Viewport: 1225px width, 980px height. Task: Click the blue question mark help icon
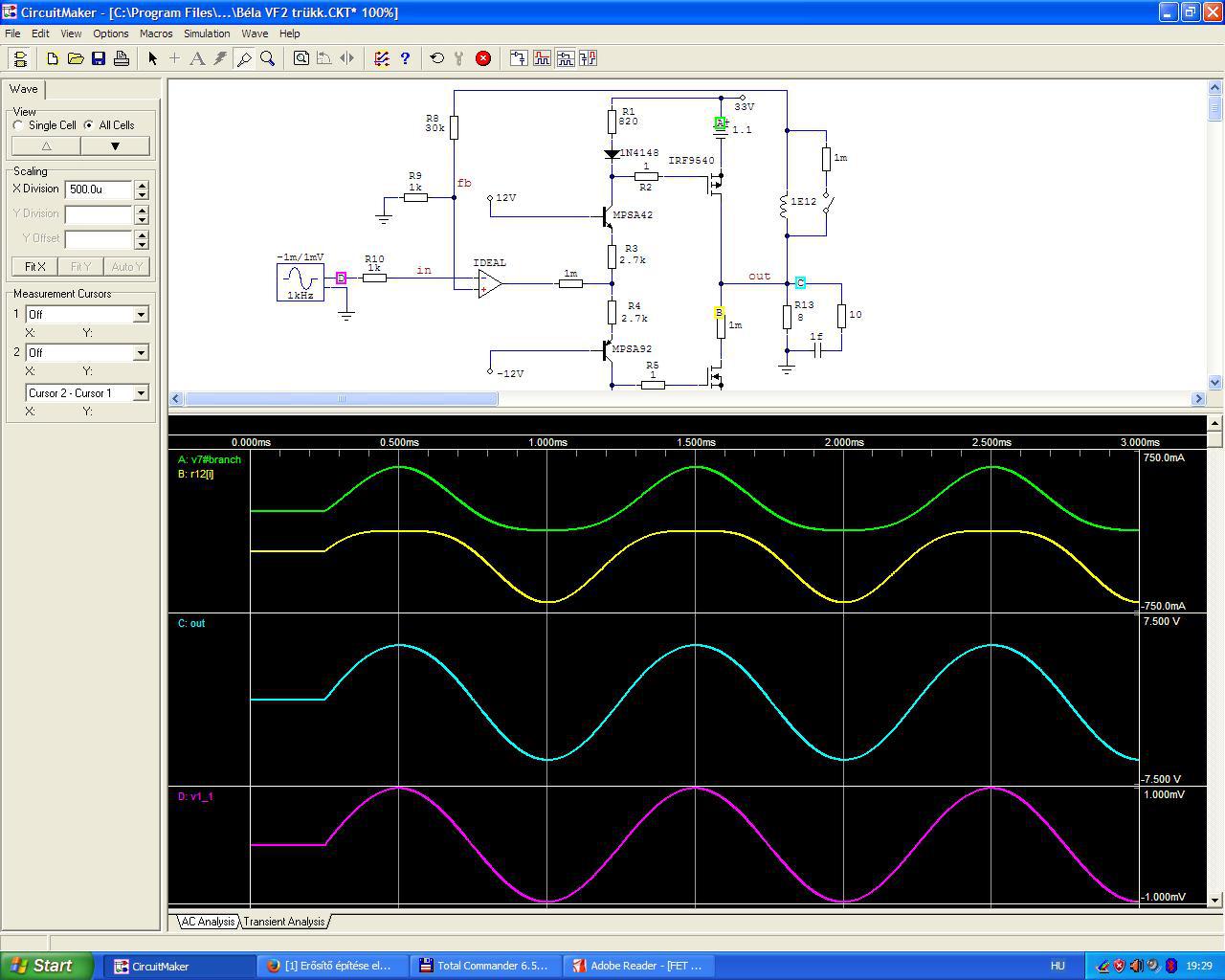pyautogui.click(x=405, y=58)
